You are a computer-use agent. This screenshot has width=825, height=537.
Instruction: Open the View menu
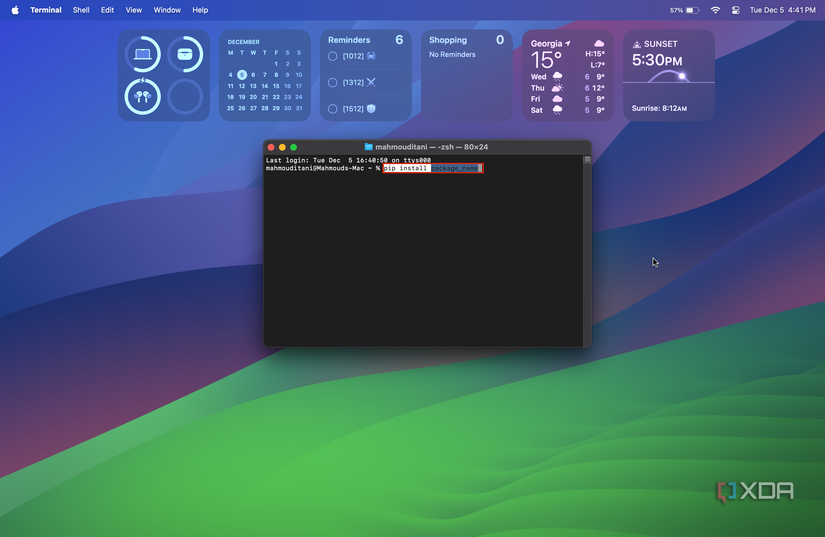click(134, 10)
